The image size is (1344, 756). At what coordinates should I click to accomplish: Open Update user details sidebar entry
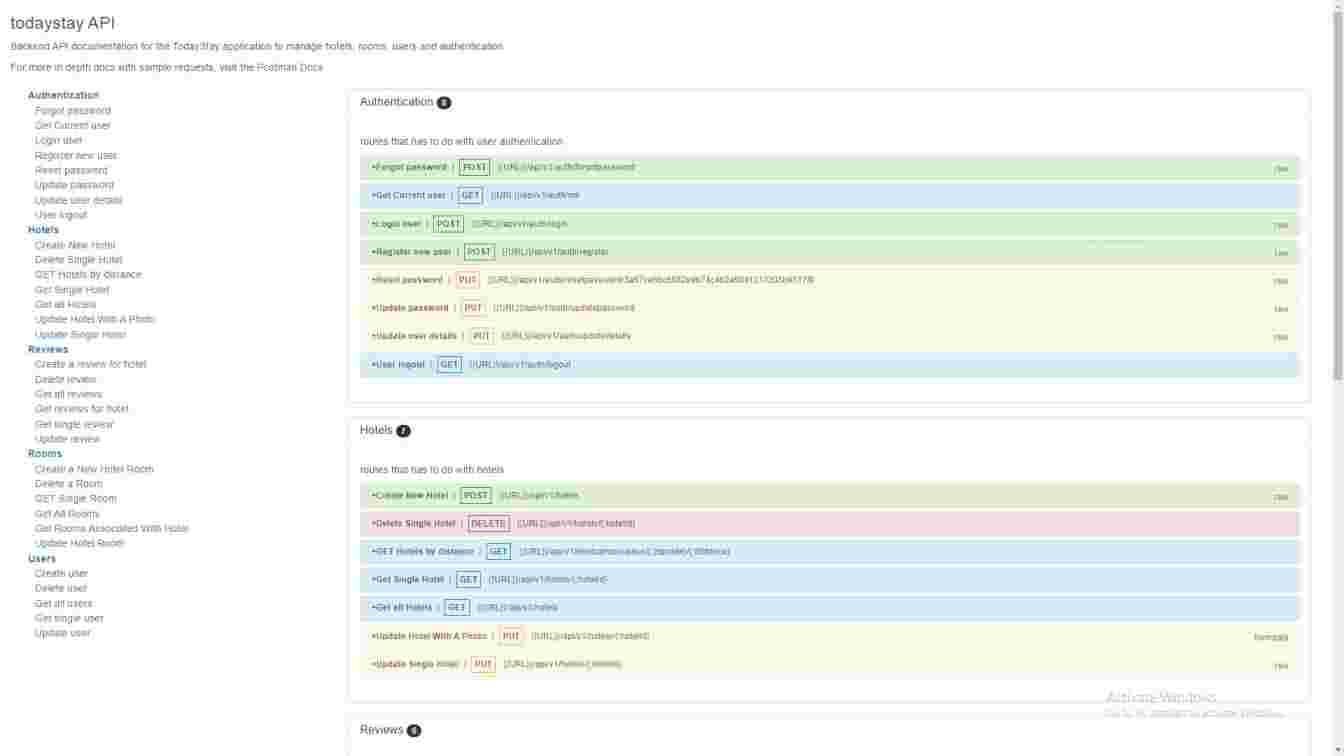coord(79,200)
